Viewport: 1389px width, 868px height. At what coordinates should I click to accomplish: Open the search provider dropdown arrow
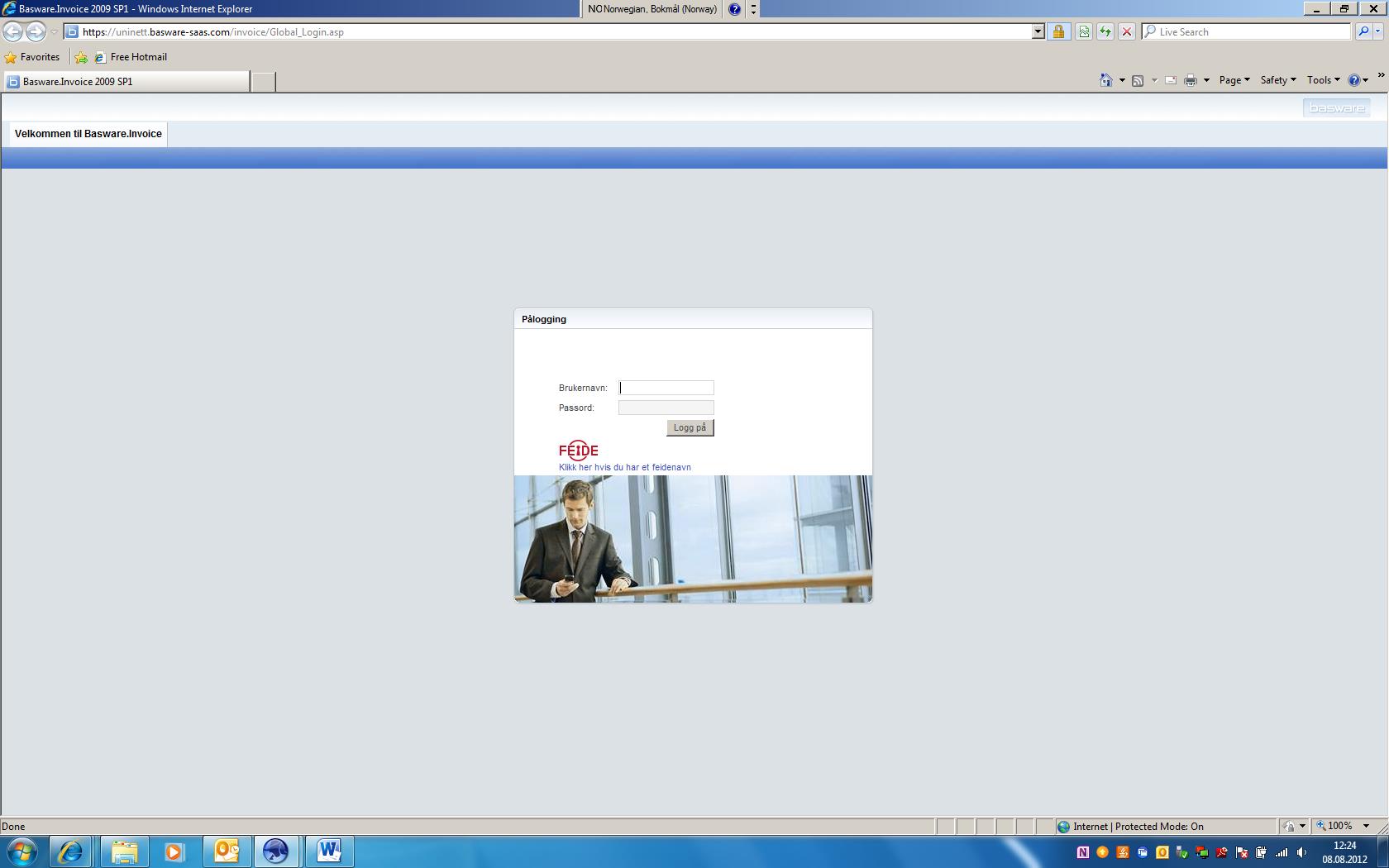pyautogui.click(x=1378, y=32)
